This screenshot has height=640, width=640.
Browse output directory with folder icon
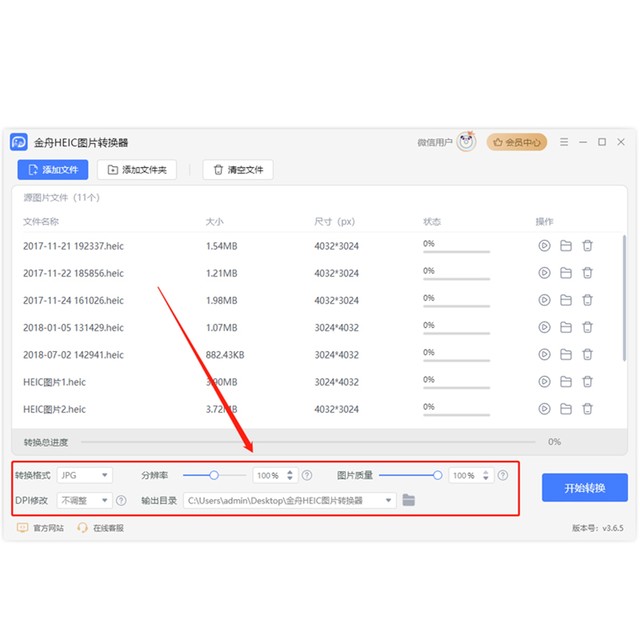(408, 500)
